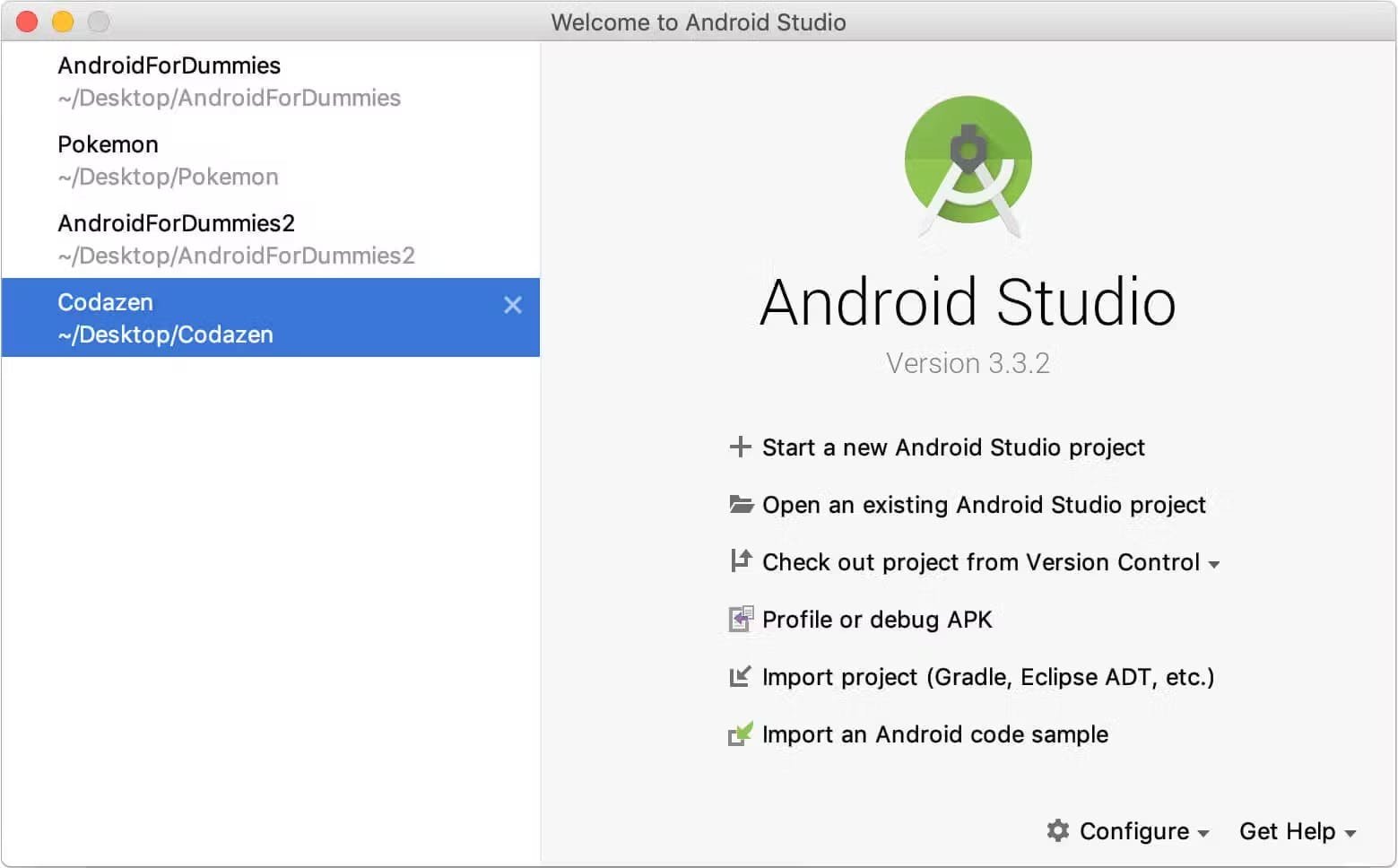This screenshot has height=868, width=1398.
Task: Click the plus icon for new project
Action: click(x=740, y=447)
